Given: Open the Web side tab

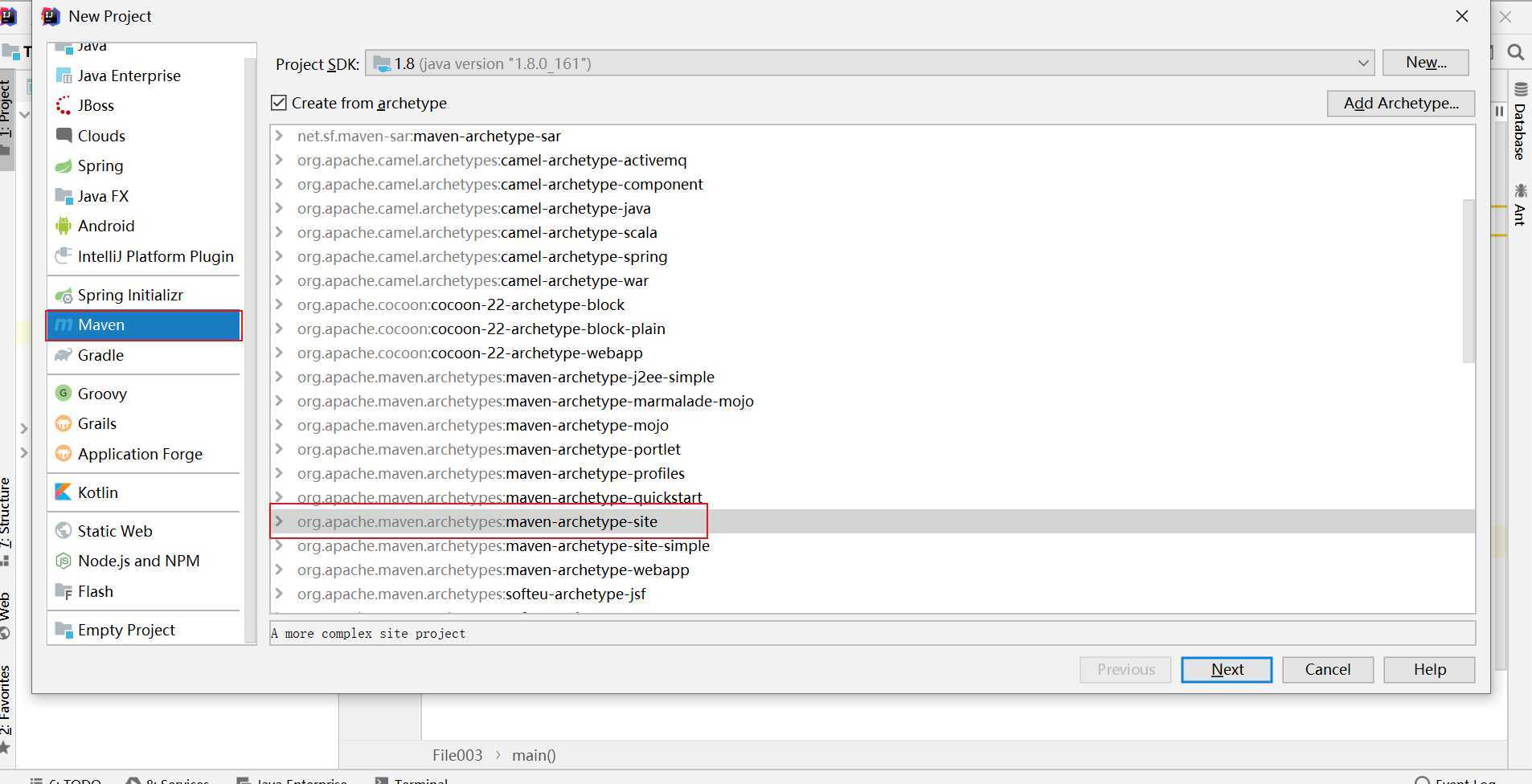Looking at the screenshot, I should pos(6,615).
